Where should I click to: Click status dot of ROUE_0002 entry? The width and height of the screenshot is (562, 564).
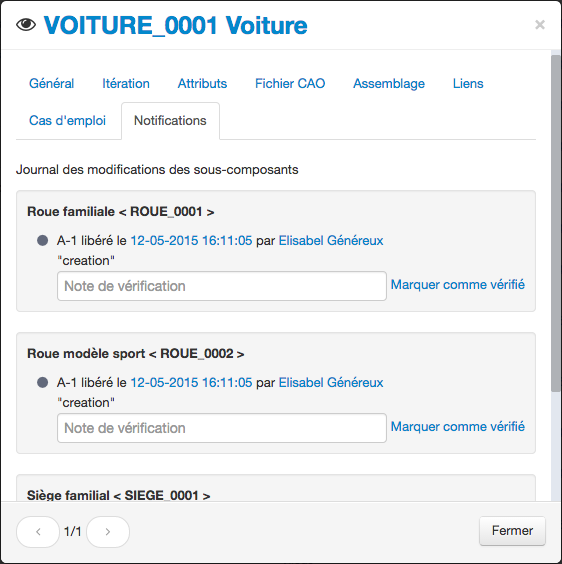coord(42,382)
